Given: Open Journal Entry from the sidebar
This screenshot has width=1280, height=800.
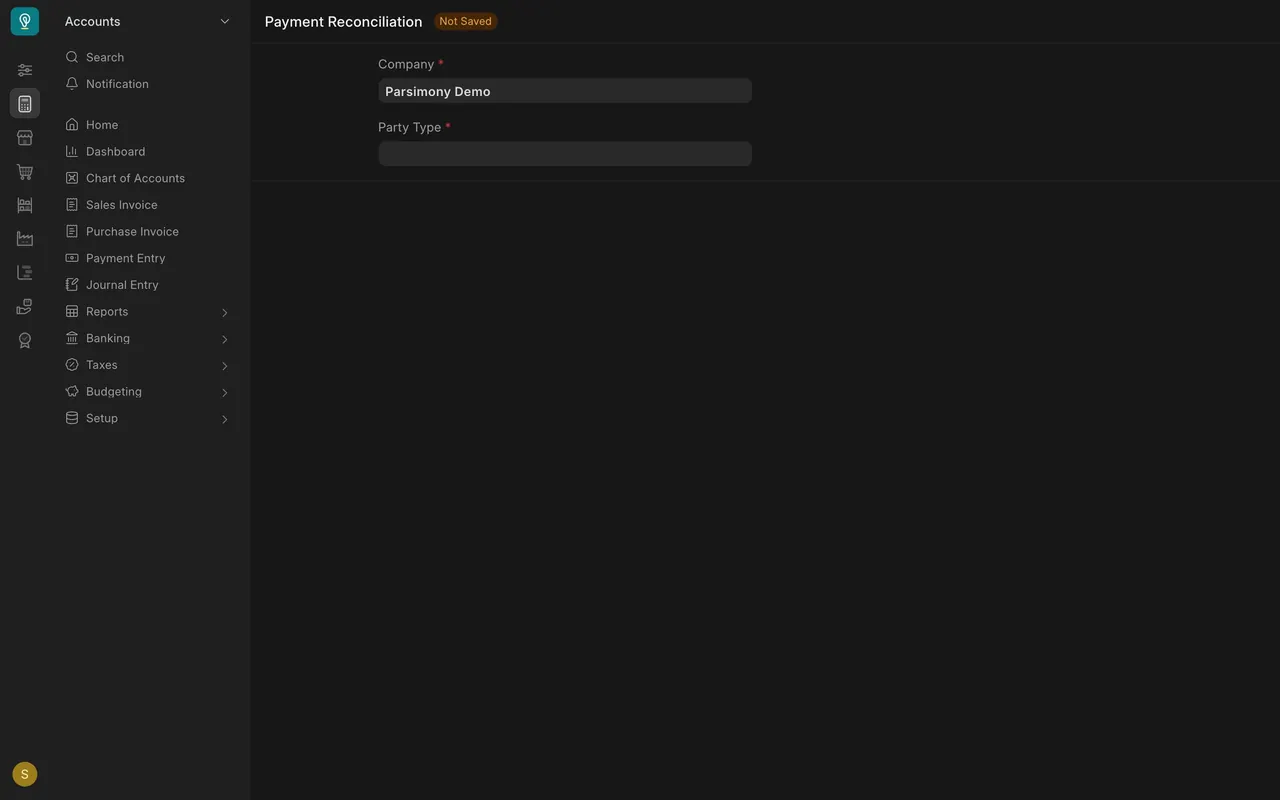Looking at the screenshot, I should [148, 285].
